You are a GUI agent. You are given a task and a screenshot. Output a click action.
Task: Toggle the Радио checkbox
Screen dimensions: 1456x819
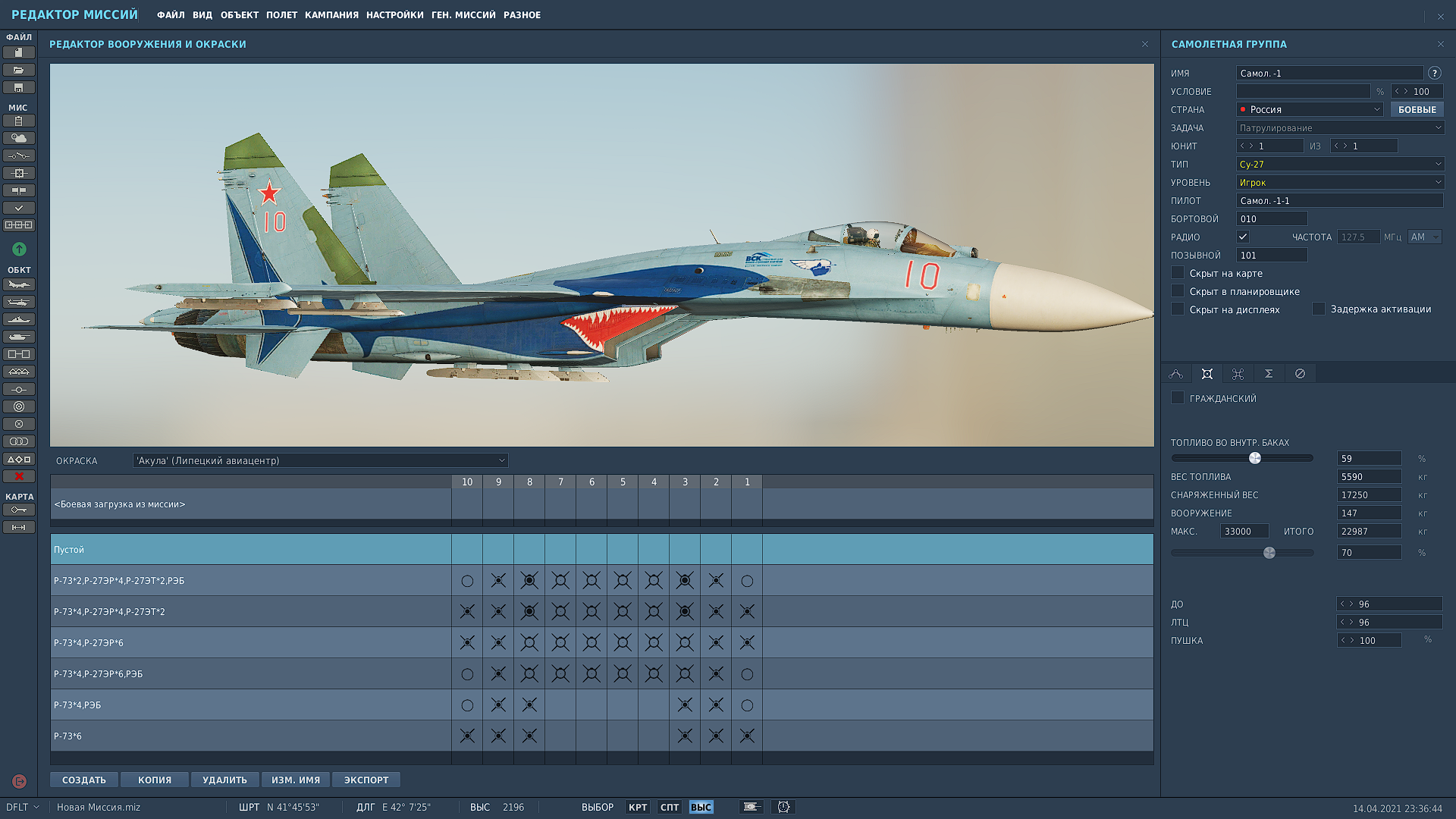click(1242, 237)
